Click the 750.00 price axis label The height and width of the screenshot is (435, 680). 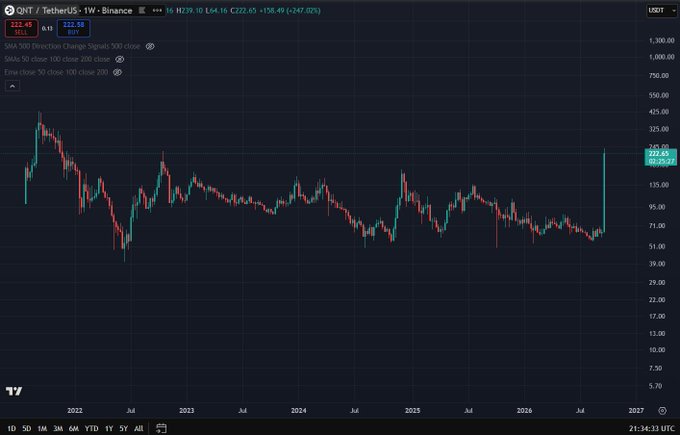tap(659, 75)
